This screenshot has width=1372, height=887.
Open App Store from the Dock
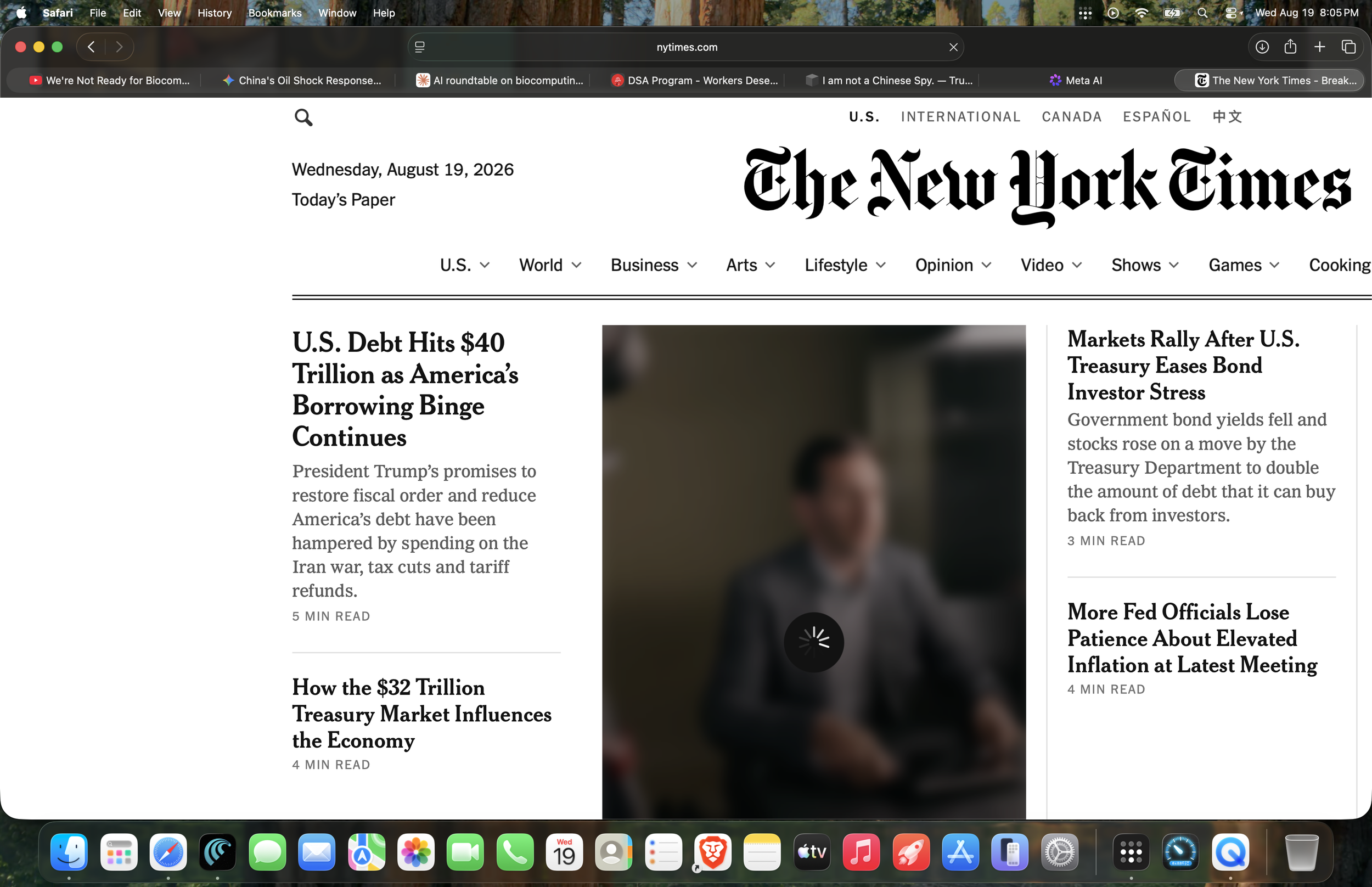click(x=960, y=852)
